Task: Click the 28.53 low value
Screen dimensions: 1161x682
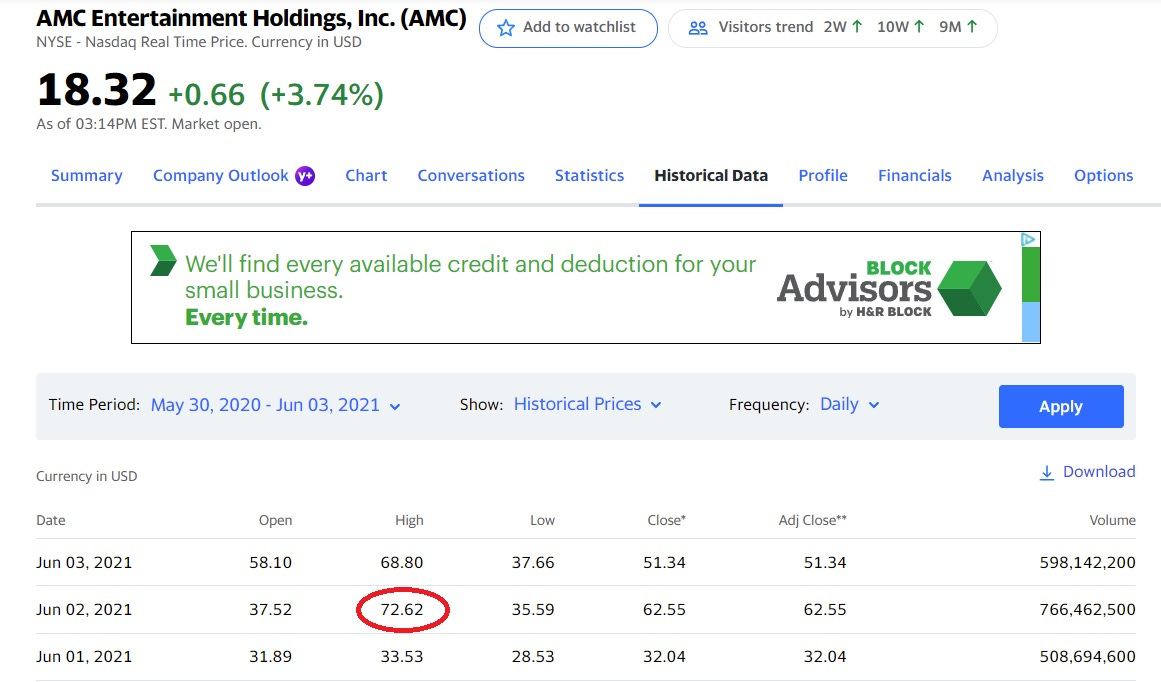Action: 533,657
